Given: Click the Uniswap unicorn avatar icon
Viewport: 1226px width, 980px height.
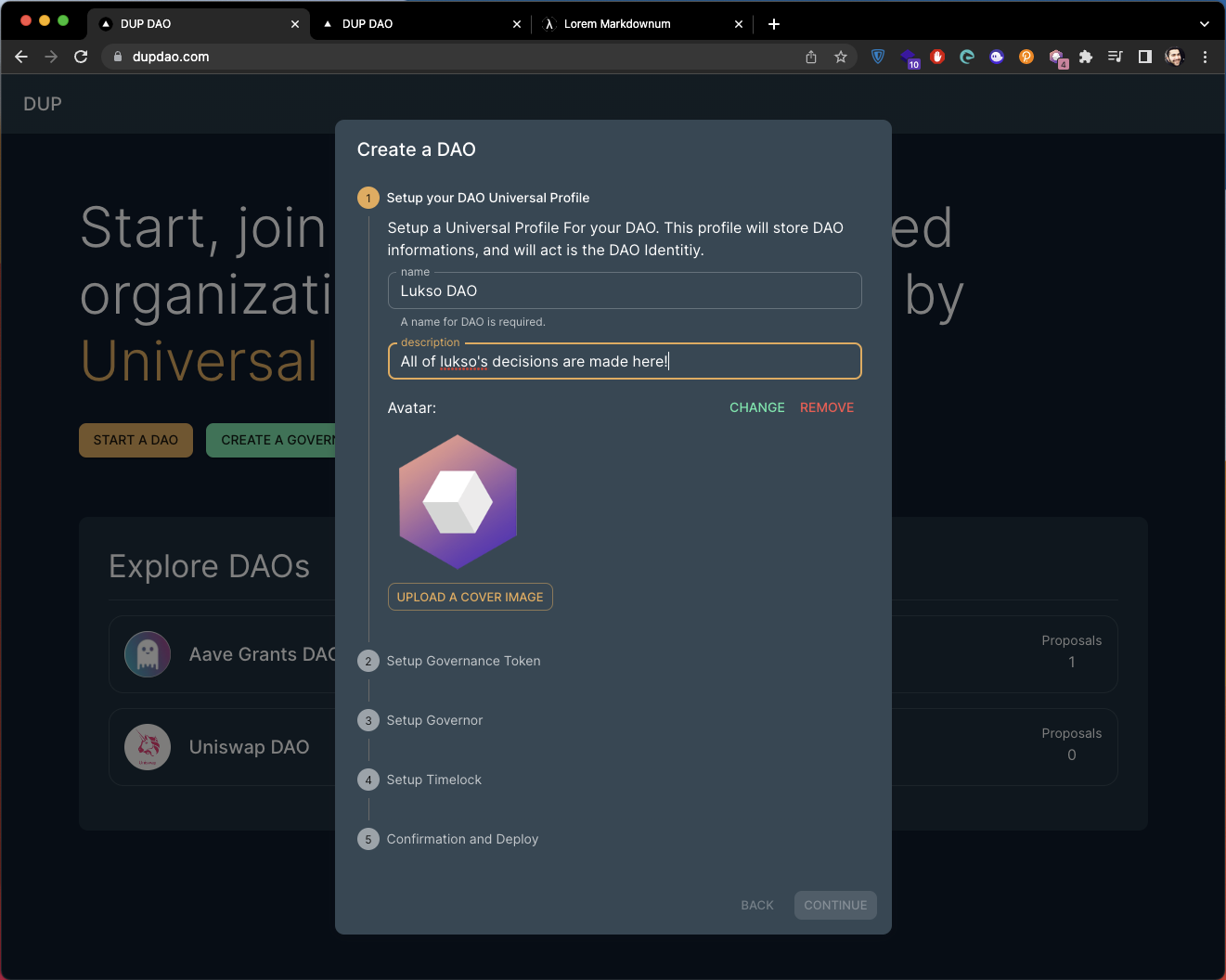Looking at the screenshot, I should [148, 747].
